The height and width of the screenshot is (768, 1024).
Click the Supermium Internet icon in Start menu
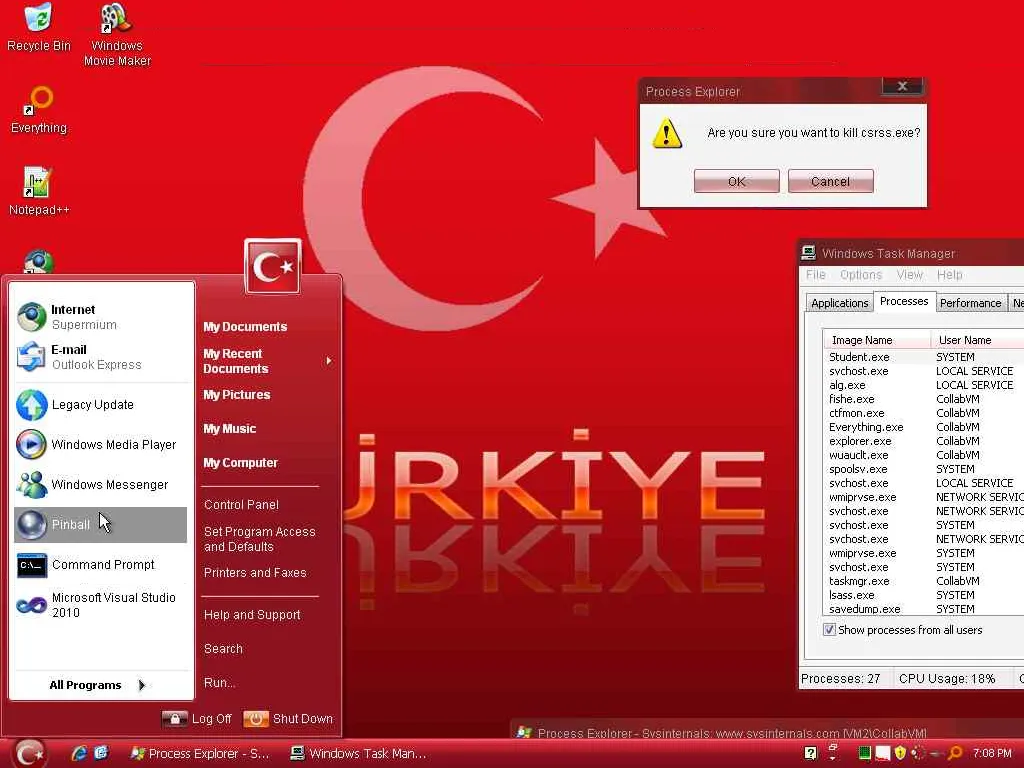[31, 317]
